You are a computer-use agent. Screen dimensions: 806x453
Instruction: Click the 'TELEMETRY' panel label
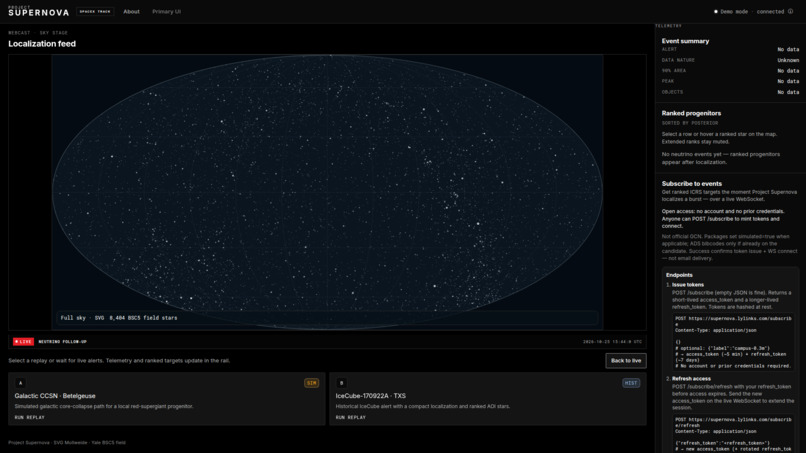tap(668, 26)
